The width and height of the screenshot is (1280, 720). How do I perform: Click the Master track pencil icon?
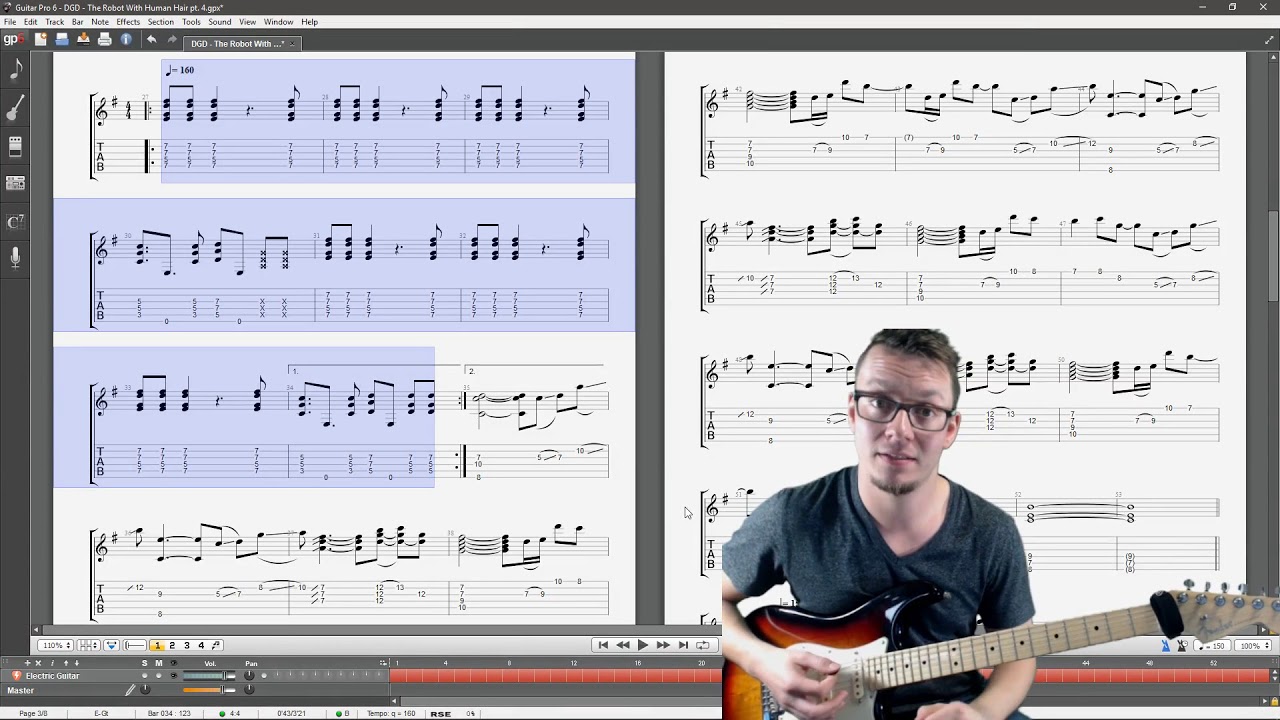[130, 689]
